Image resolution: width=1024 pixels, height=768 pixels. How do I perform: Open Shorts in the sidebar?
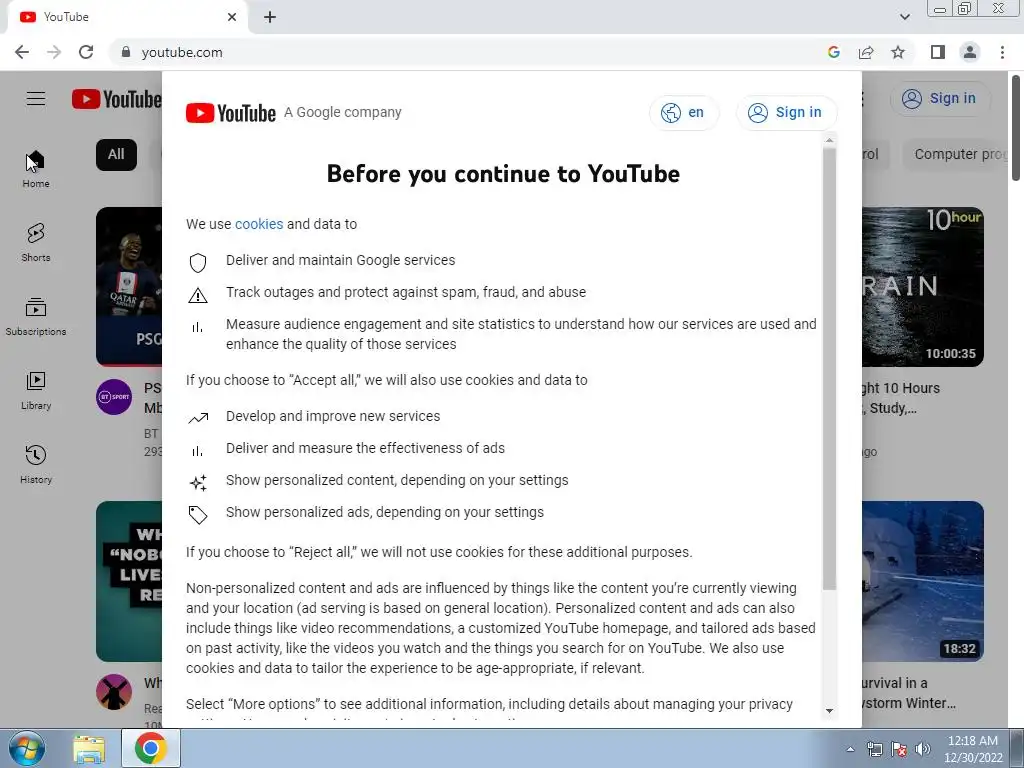point(36,243)
